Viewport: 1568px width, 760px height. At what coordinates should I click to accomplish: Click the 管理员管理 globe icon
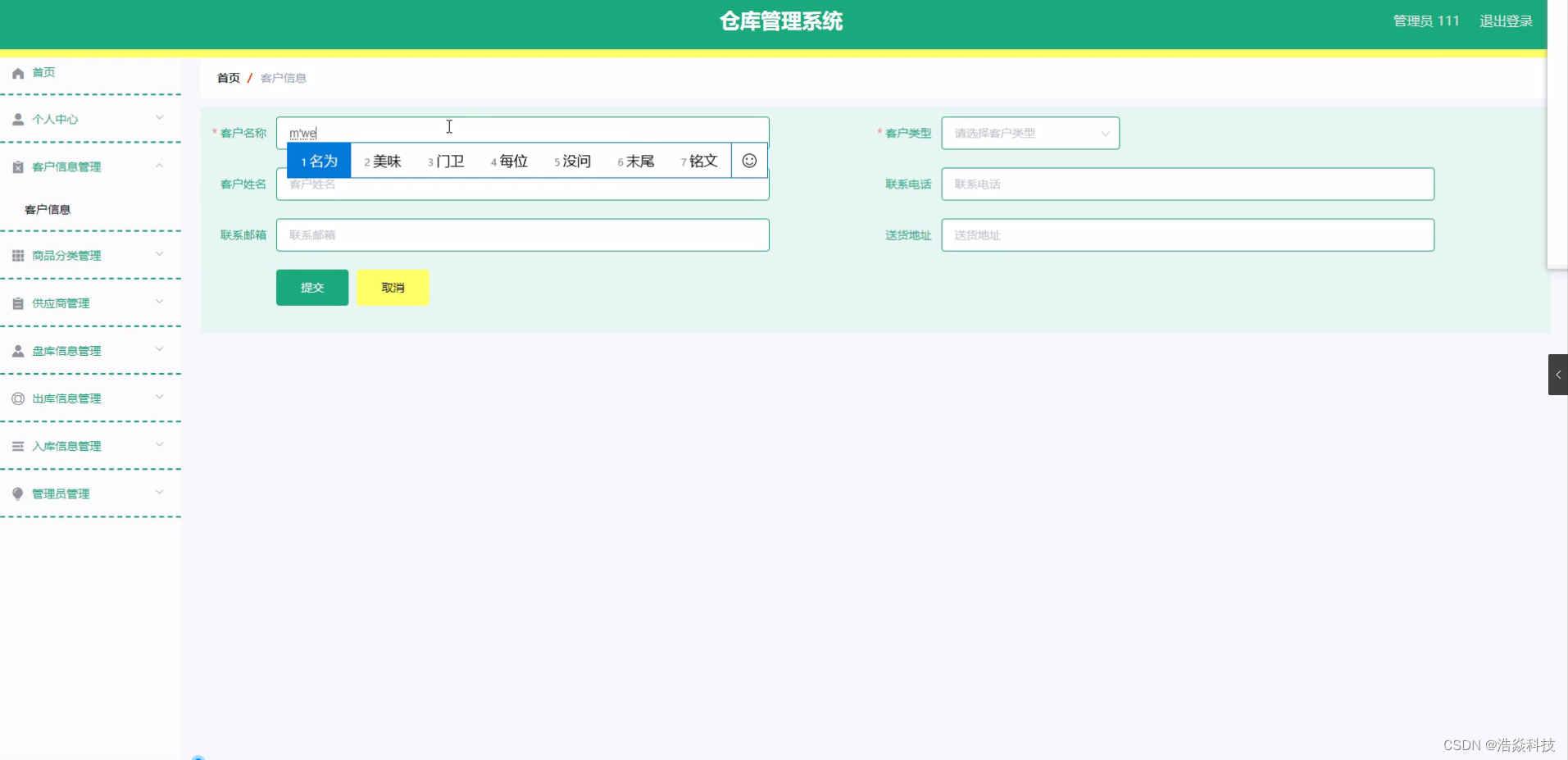point(17,494)
